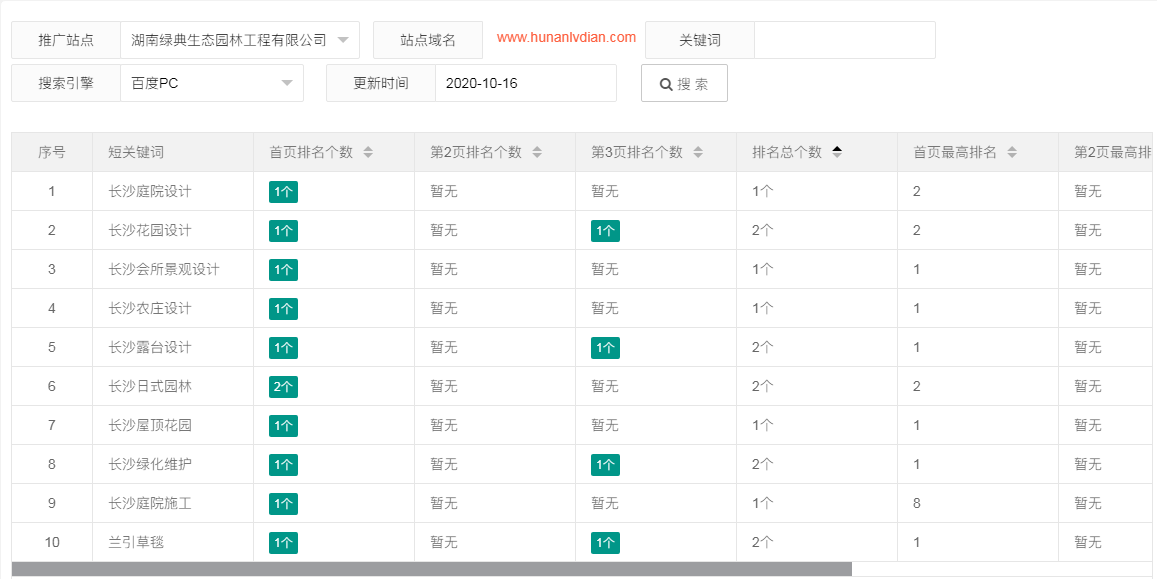Sort by 首页排名个数 column arrows
Image resolution: width=1157 pixels, height=579 pixels.
tap(368, 153)
